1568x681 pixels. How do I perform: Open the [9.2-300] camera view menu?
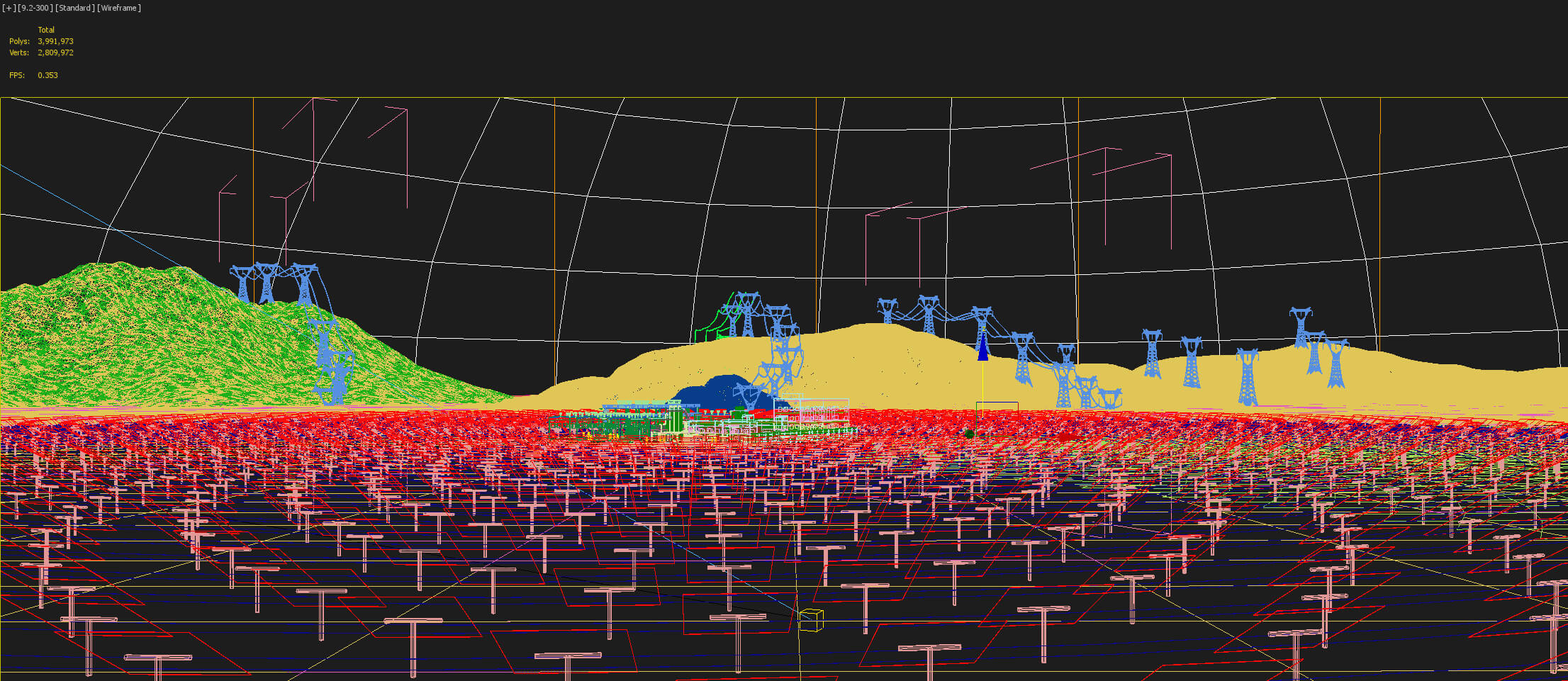tap(35, 8)
